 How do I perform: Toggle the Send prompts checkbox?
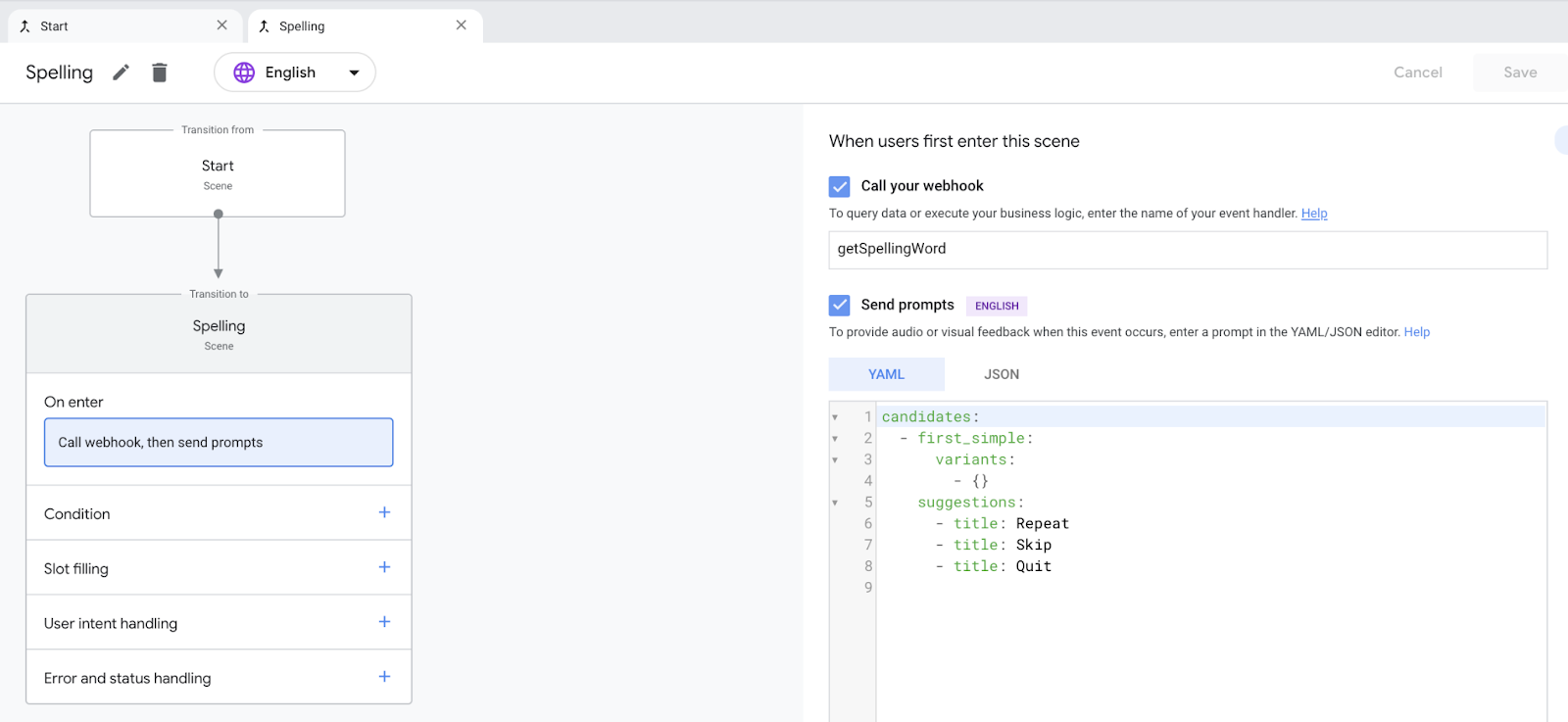click(x=840, y=305)
